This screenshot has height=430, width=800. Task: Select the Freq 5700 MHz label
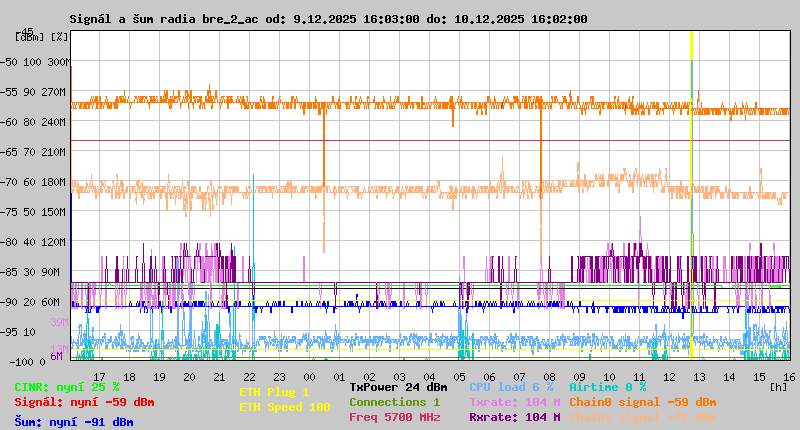(x=394, y=417)
